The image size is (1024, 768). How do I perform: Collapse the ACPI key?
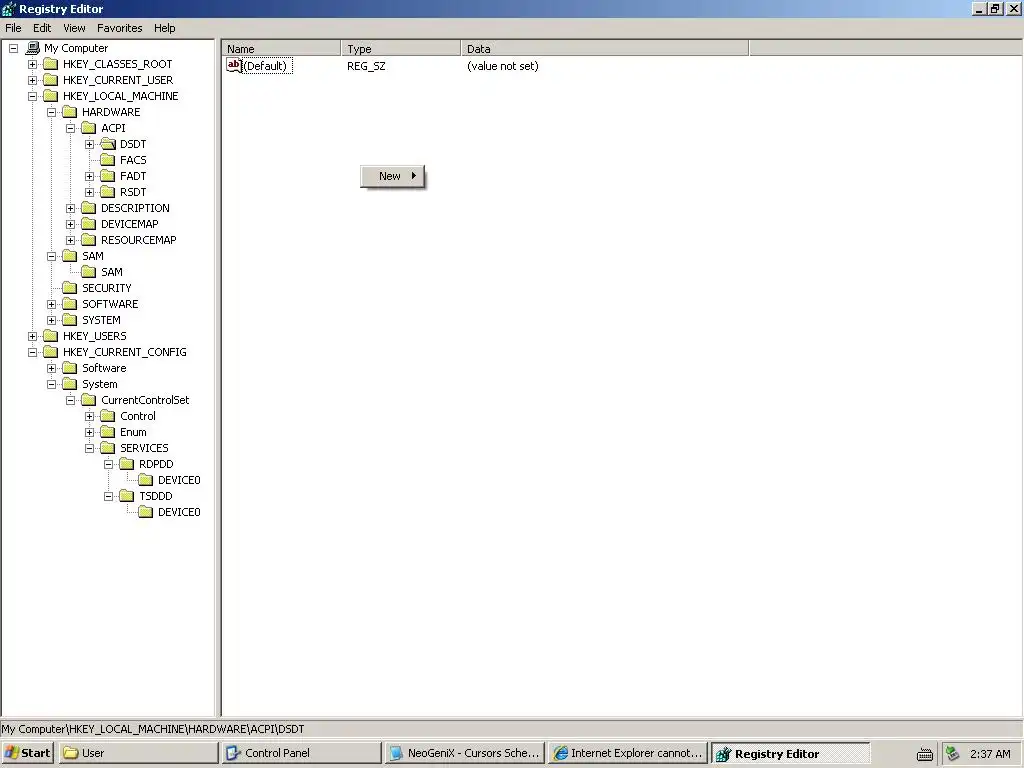(71, 128)
